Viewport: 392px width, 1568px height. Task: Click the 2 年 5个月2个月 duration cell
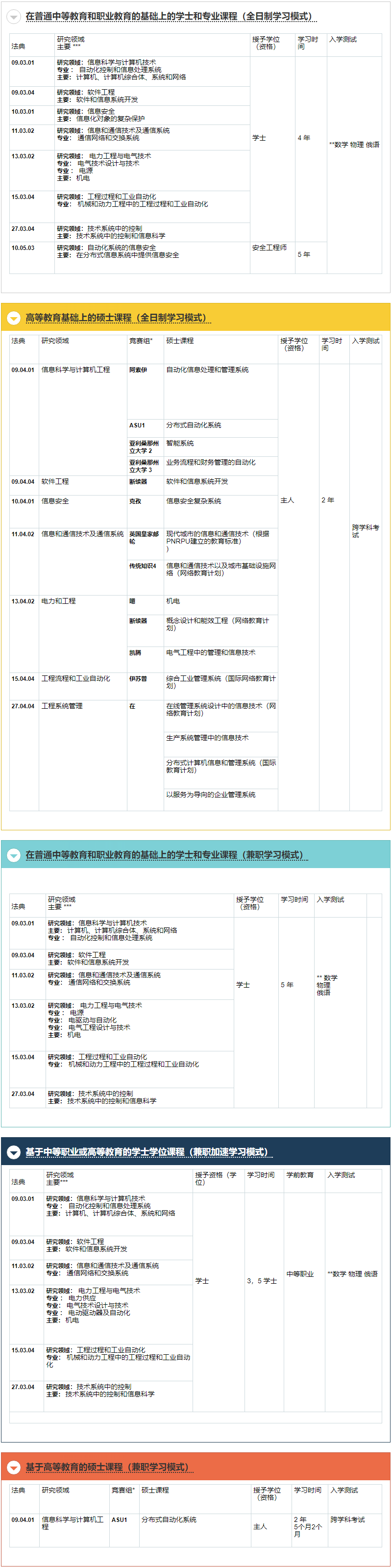(308, 1527)
